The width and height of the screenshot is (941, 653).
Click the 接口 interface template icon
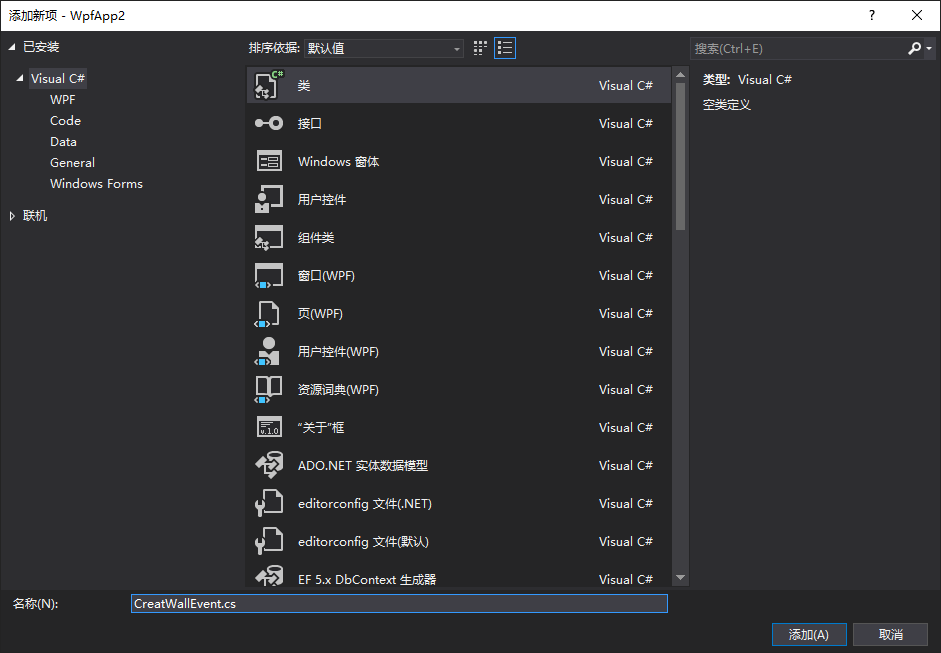pos(269,123)
